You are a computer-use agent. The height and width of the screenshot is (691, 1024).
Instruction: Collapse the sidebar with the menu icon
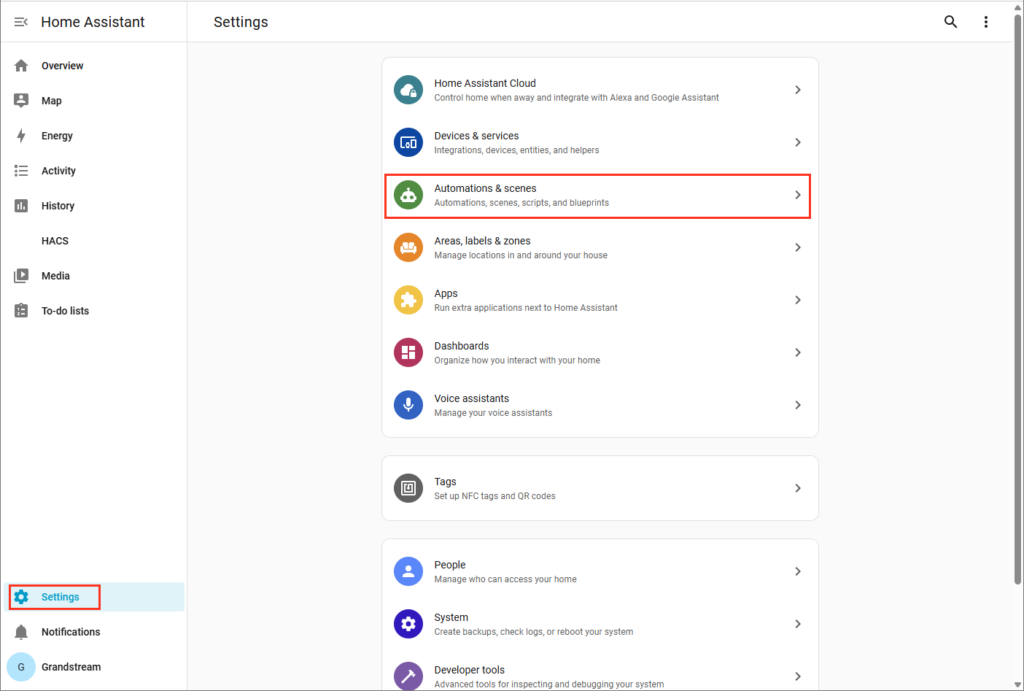21,22
